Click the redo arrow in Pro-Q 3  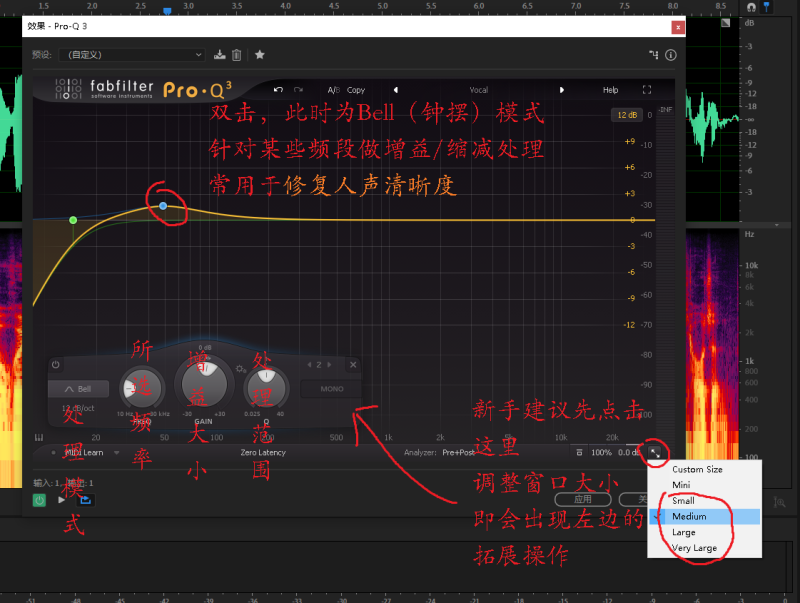(298, 90)
